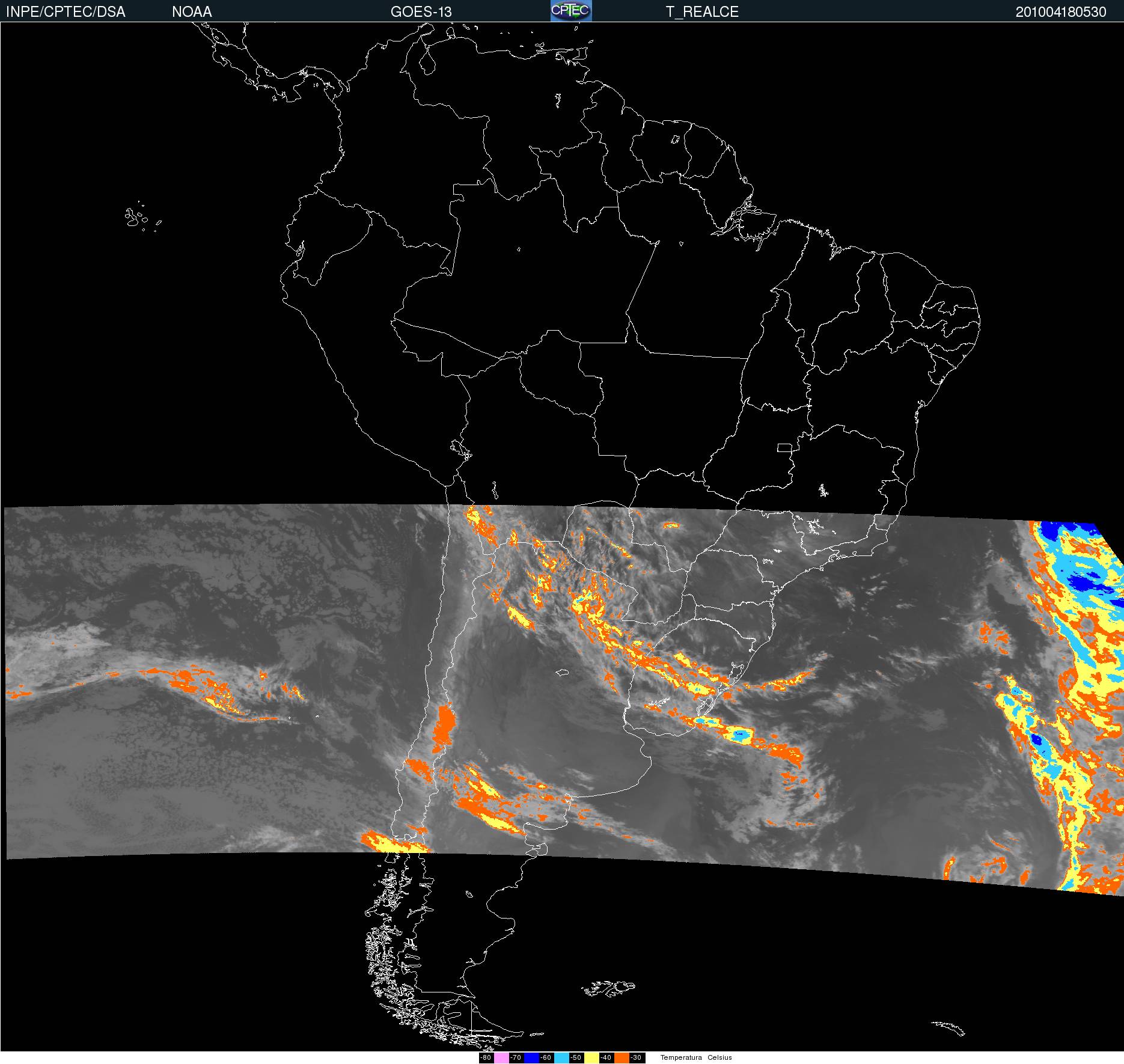Click the 201004180530 timestamp
The width and height of the screenshot is (1124, 1064).
pos(1061,12)
